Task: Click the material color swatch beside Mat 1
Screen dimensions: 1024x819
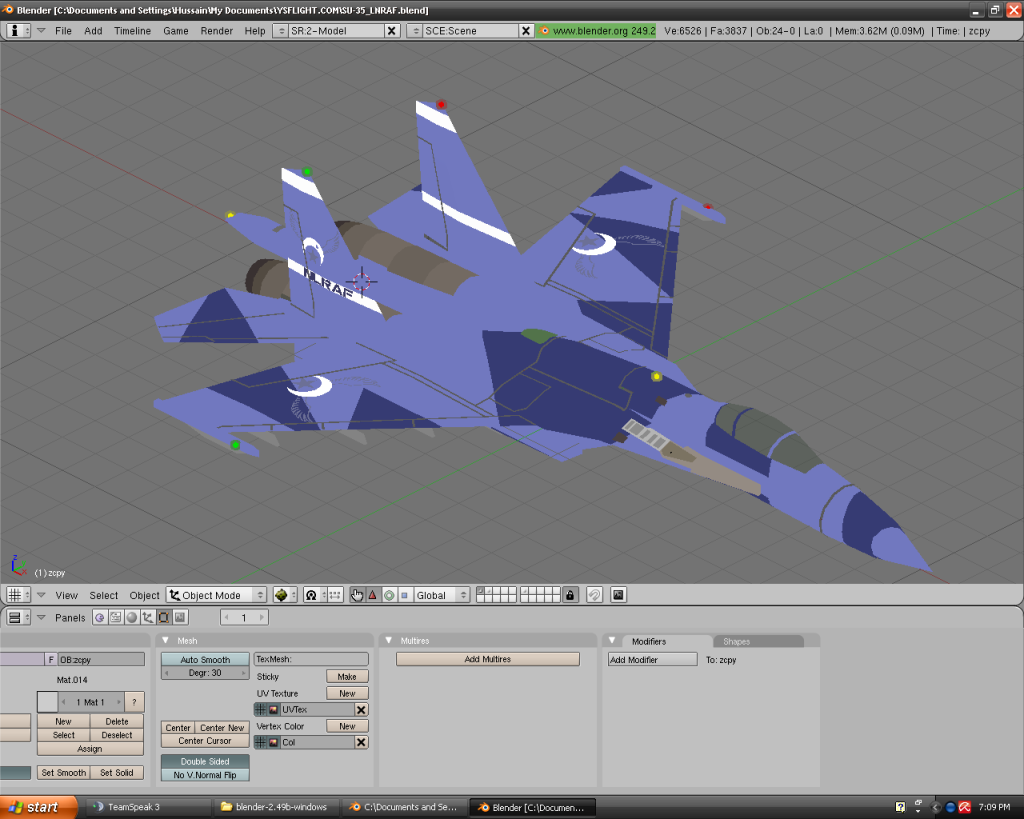Action: (48, 702)
